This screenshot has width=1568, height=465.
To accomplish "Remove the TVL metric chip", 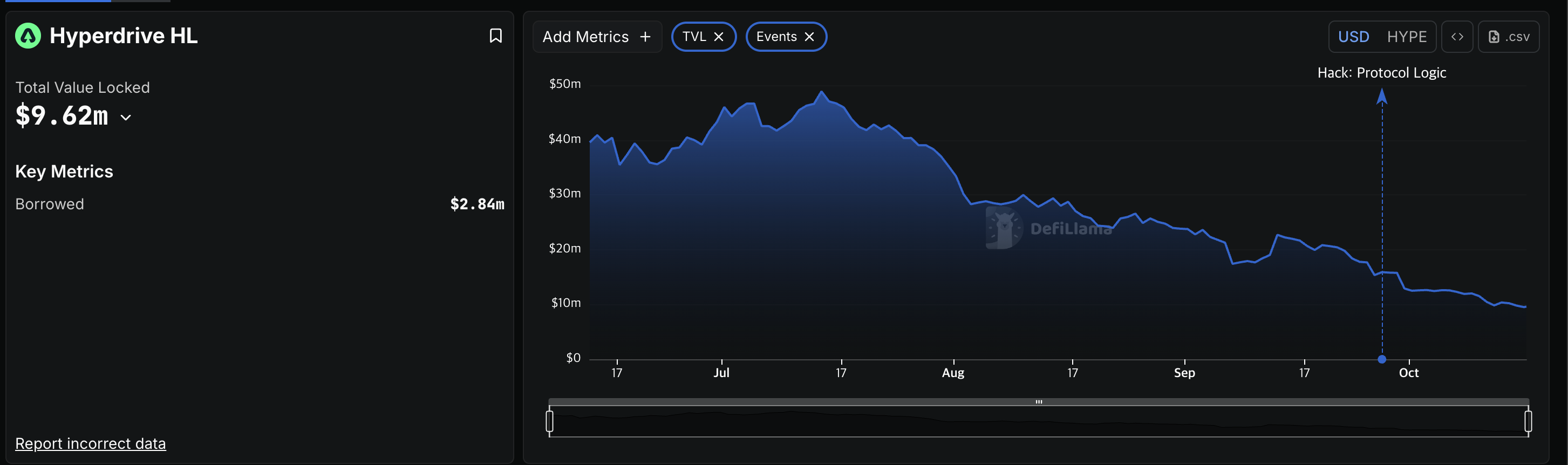I will point(719,37).
